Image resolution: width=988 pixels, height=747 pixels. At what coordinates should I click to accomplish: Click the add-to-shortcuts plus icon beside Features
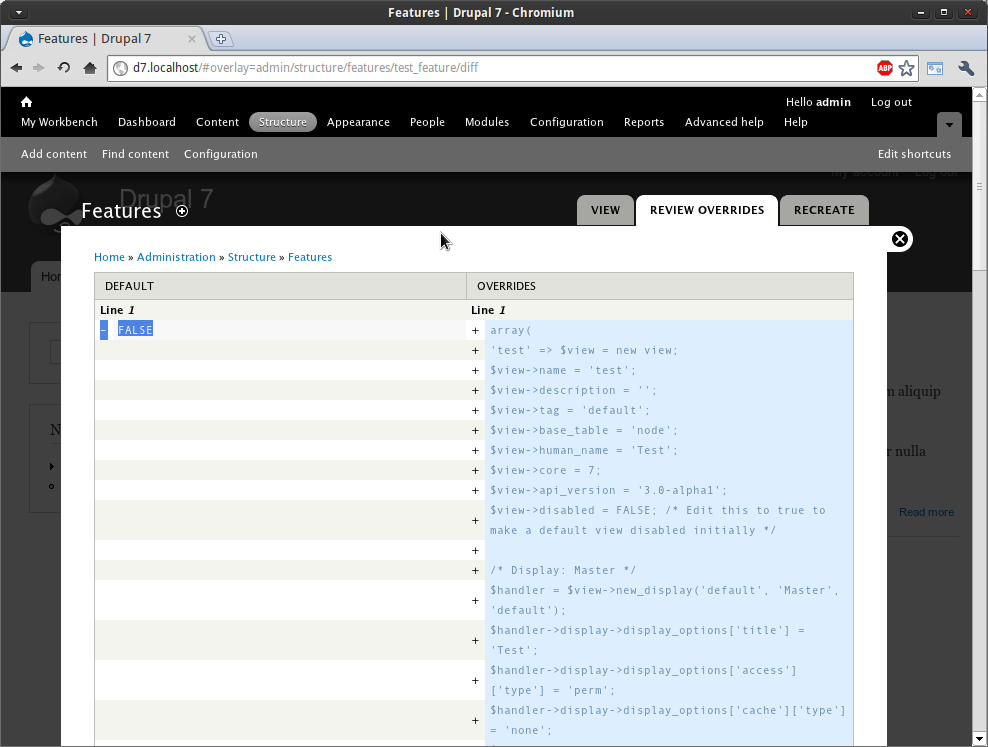182,211
